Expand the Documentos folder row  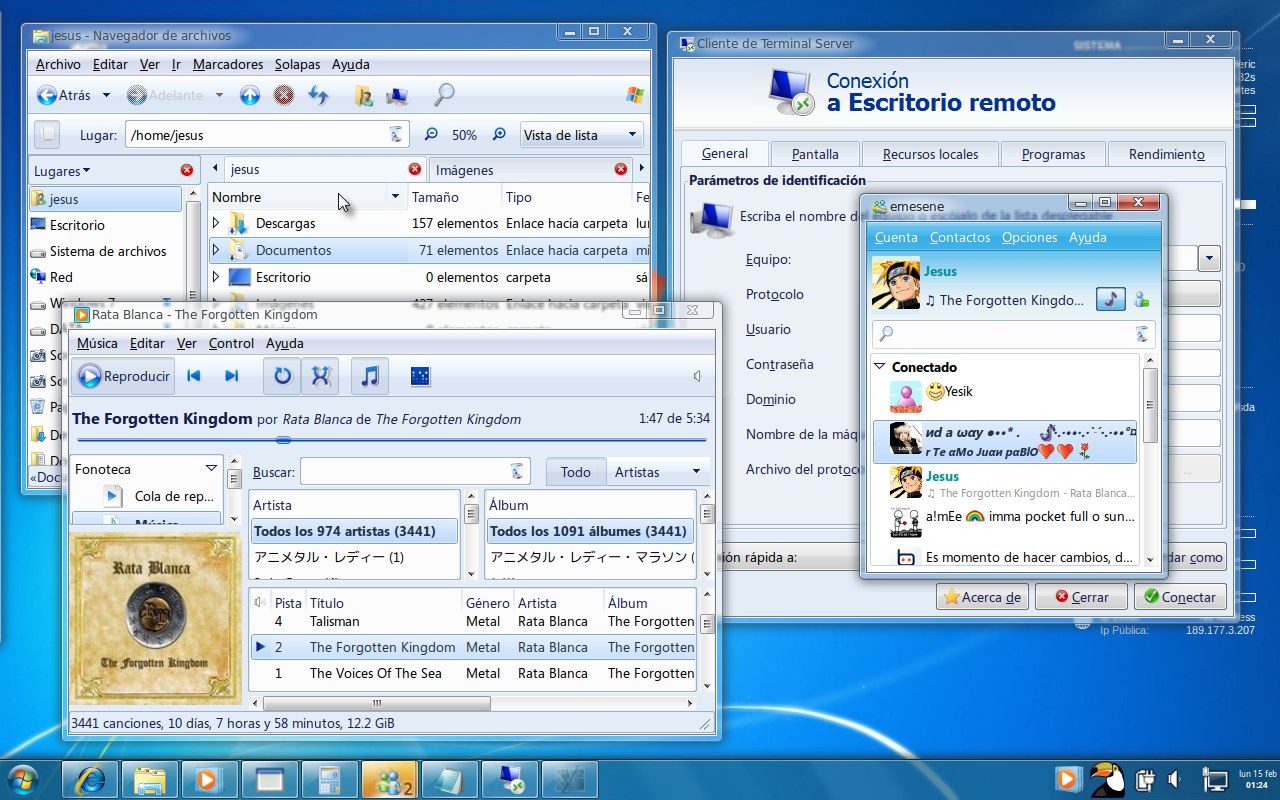(x=216, y=250)
